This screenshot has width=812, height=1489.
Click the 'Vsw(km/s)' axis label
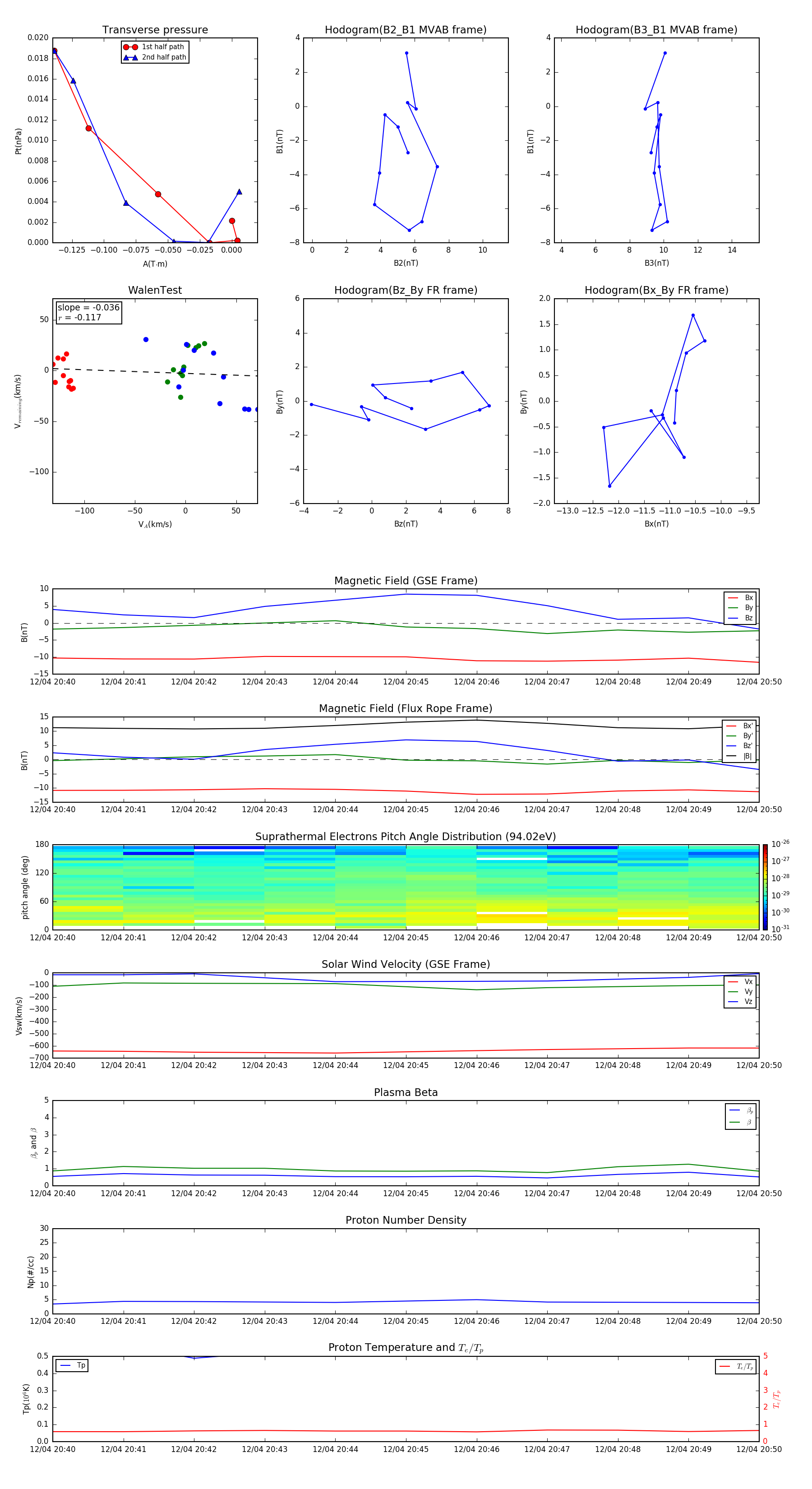click(x=19, y=1016)
